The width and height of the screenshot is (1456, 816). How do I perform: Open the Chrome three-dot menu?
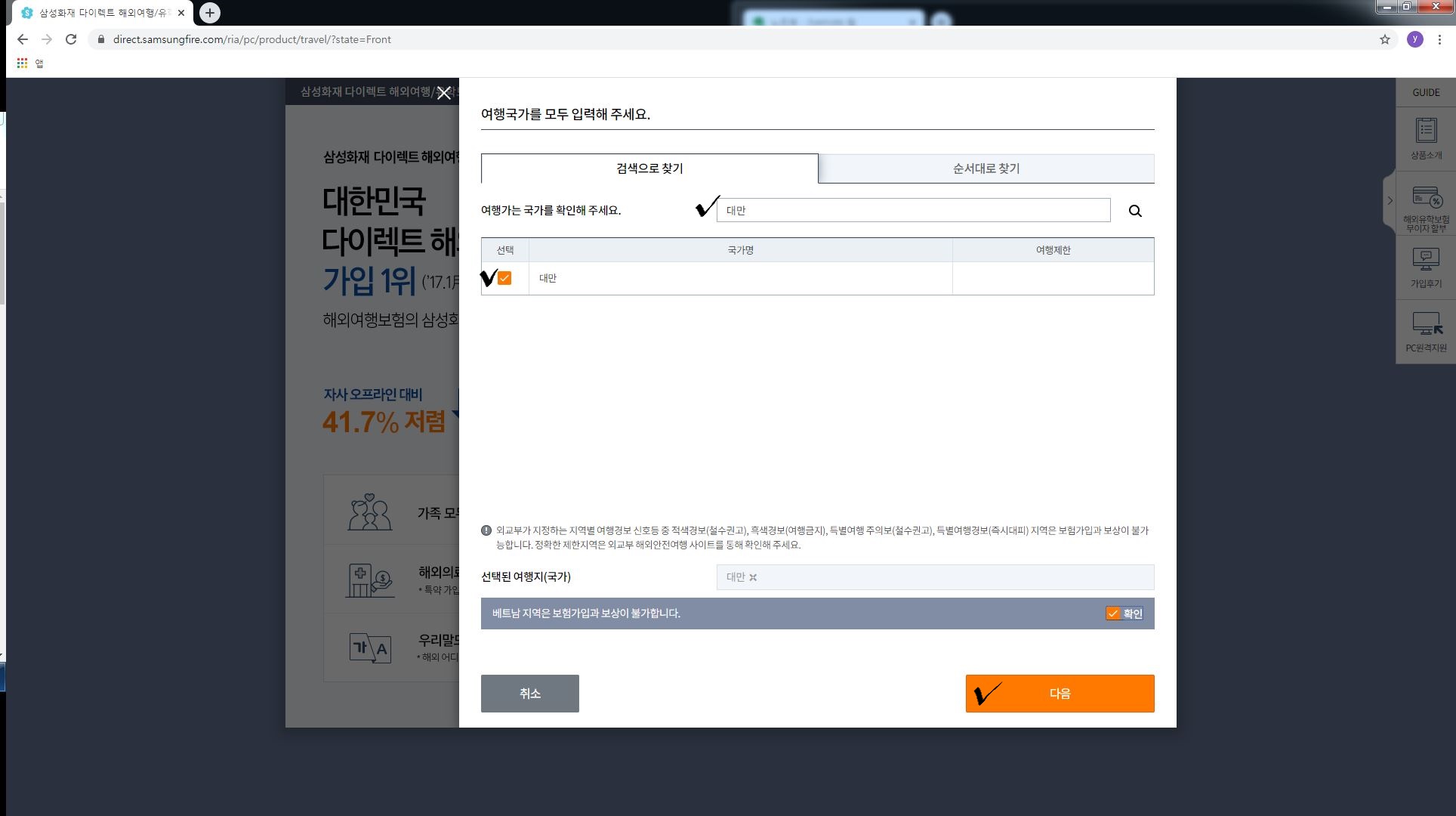click(1439, 39)
